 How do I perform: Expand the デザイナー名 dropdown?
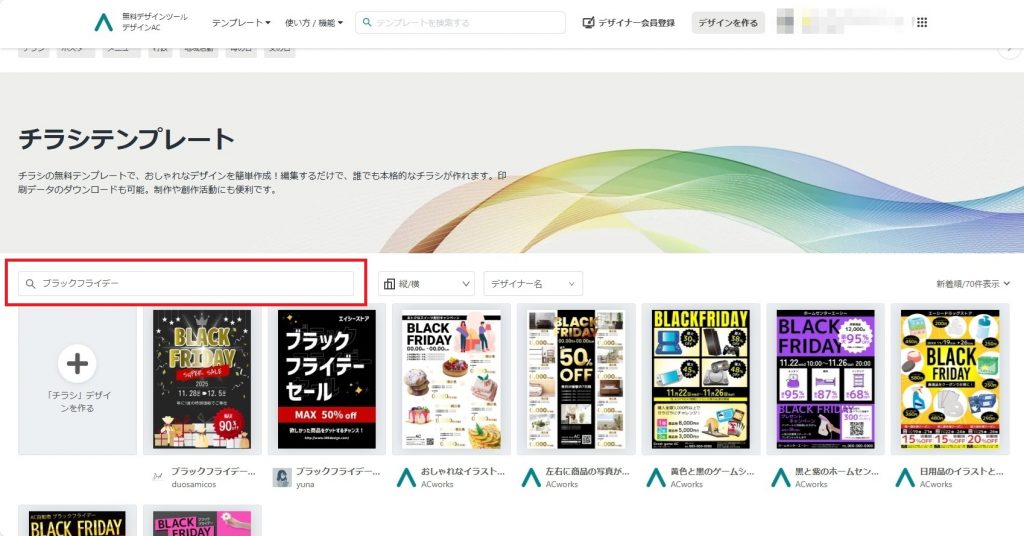pyautogui.click(x=532, y=284)
